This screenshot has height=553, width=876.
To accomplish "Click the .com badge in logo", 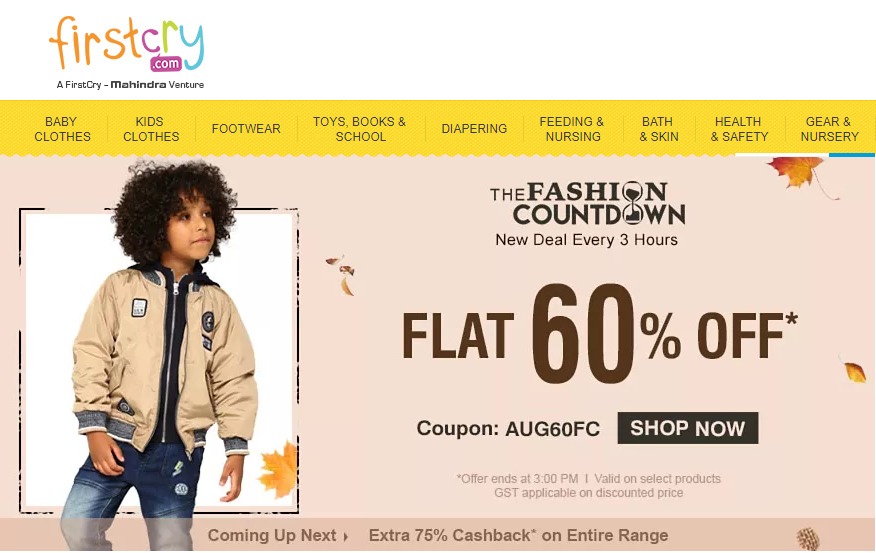I will [x=165, y=64].
